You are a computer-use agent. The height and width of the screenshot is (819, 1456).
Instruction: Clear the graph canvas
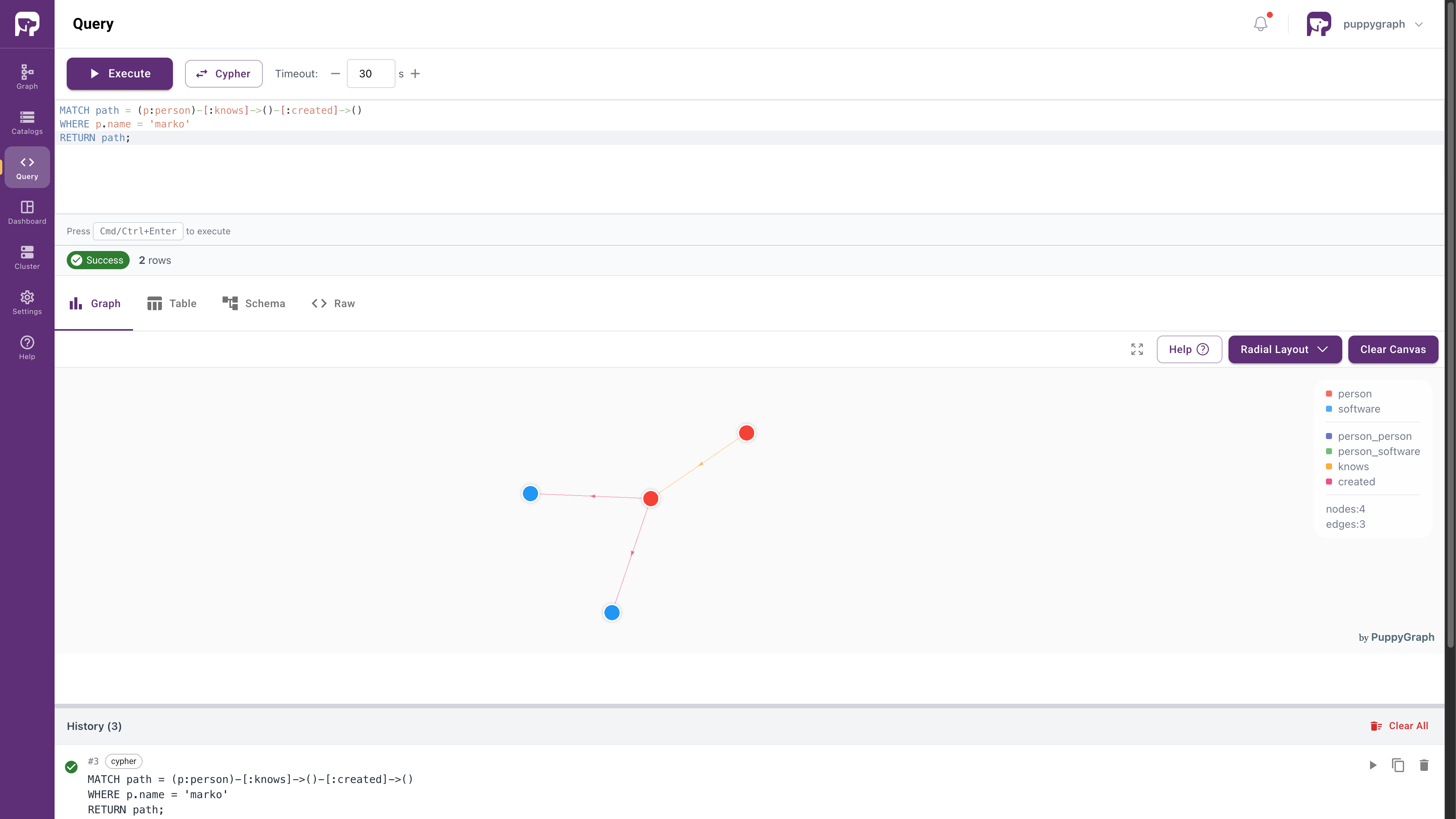[x=1393, y=349]
